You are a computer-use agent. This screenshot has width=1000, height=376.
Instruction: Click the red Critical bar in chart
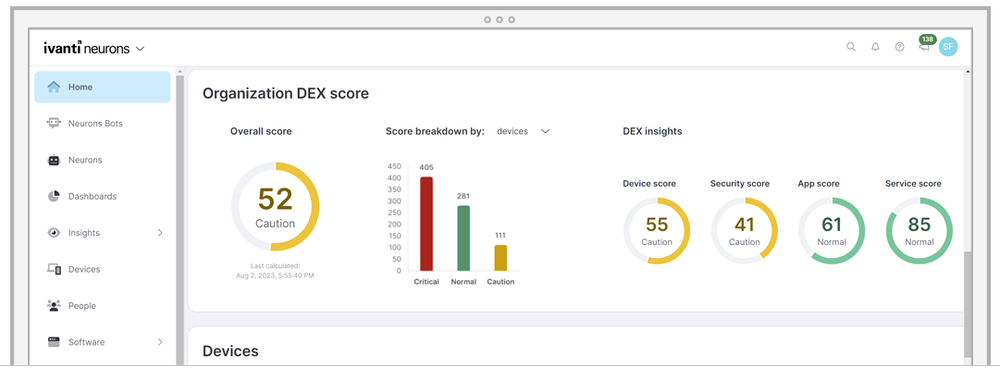point(426,224)
